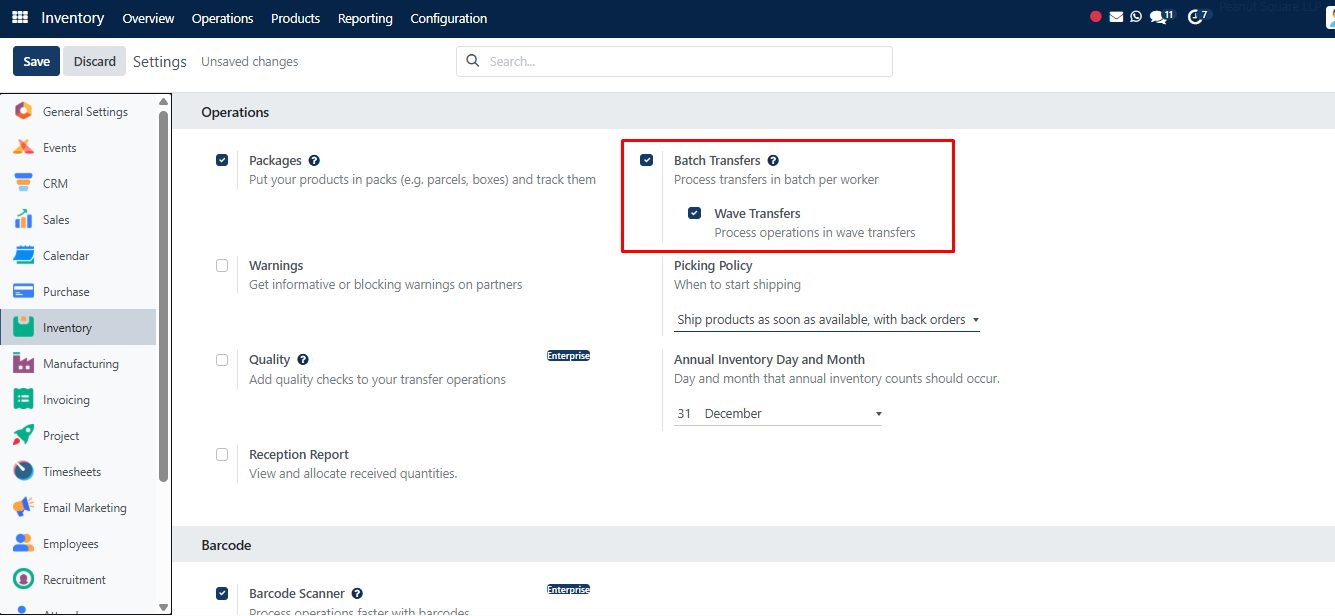Click the 'Annual Inventory Day and Month' label
This screenshot has height=616, width=1335.
pyautogui.click(x=769, y=359)
